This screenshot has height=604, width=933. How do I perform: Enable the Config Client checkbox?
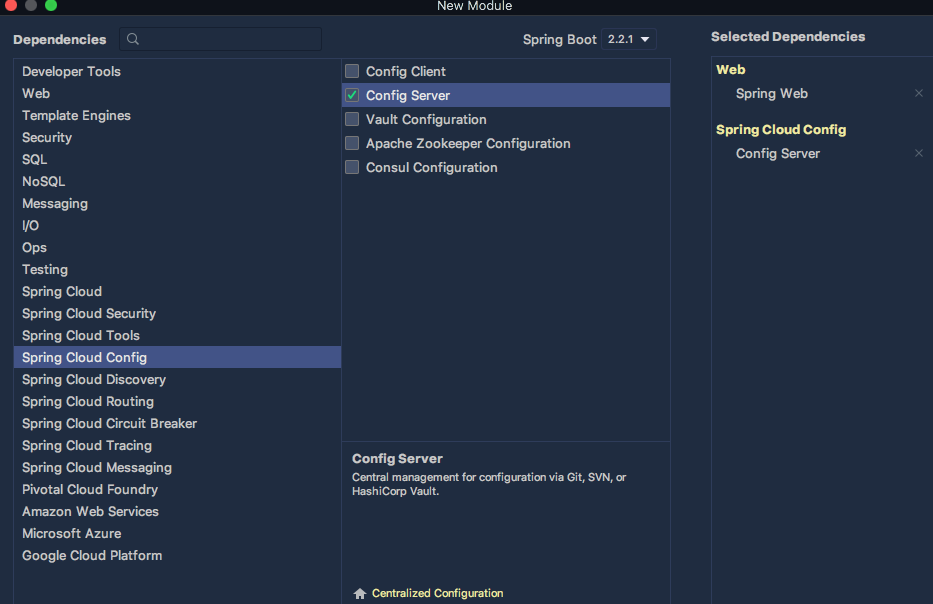pyautogui.click(x=352, y=71)
